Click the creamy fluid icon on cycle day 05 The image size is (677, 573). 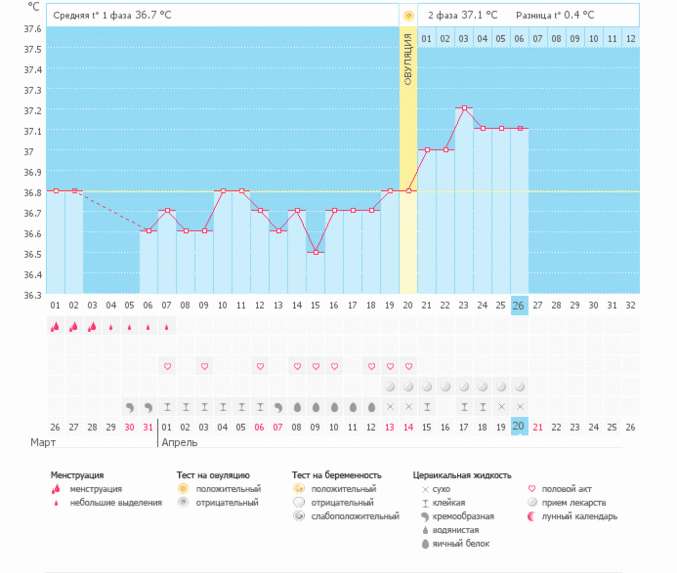tap(129, 407)
